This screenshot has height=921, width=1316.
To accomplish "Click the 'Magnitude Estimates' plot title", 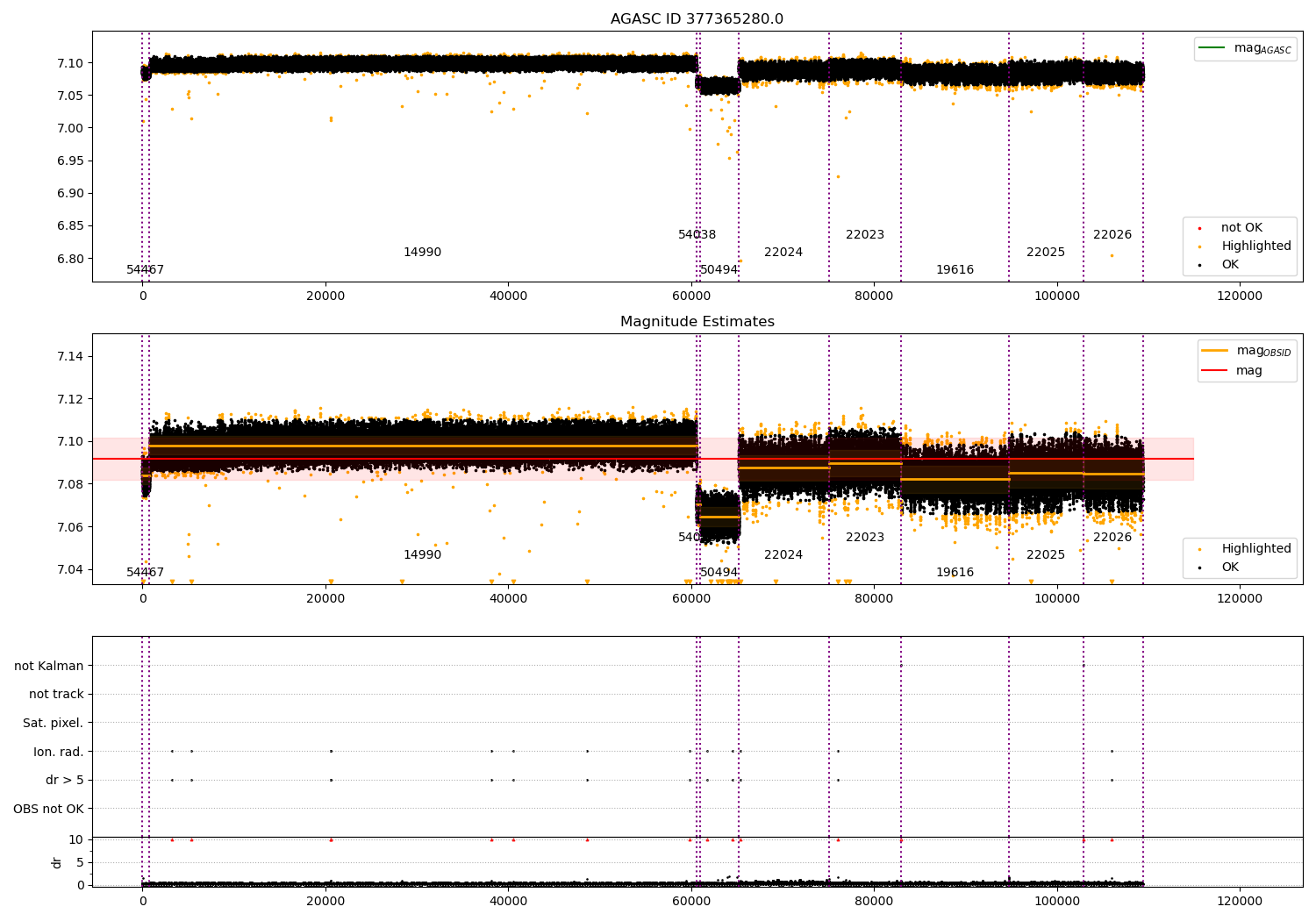I will pyautogui.click(x=697, y=322).
